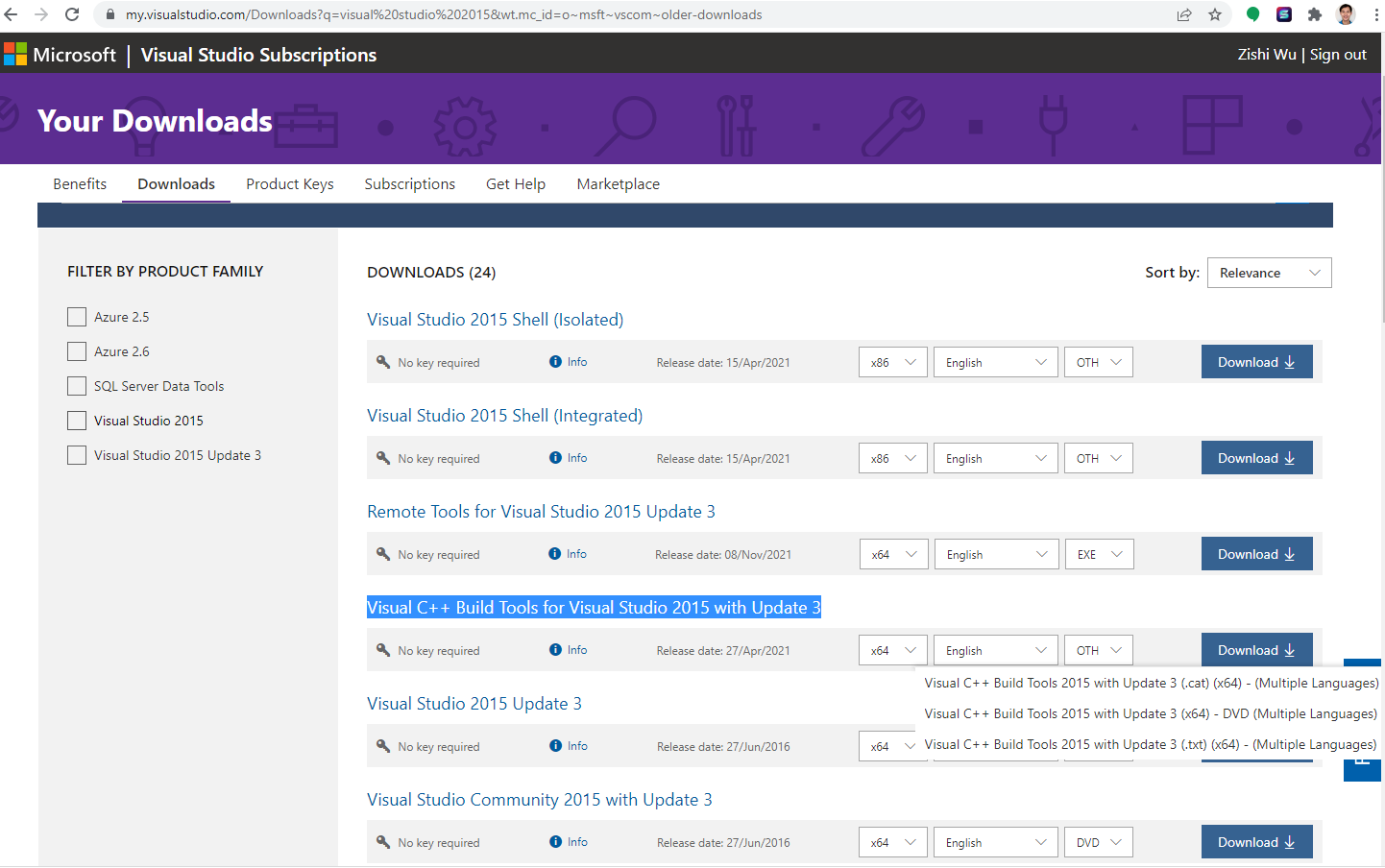Download Visual Studio Community 2015 with Update 3
Screen dimensions: 1385x868
1256,842
